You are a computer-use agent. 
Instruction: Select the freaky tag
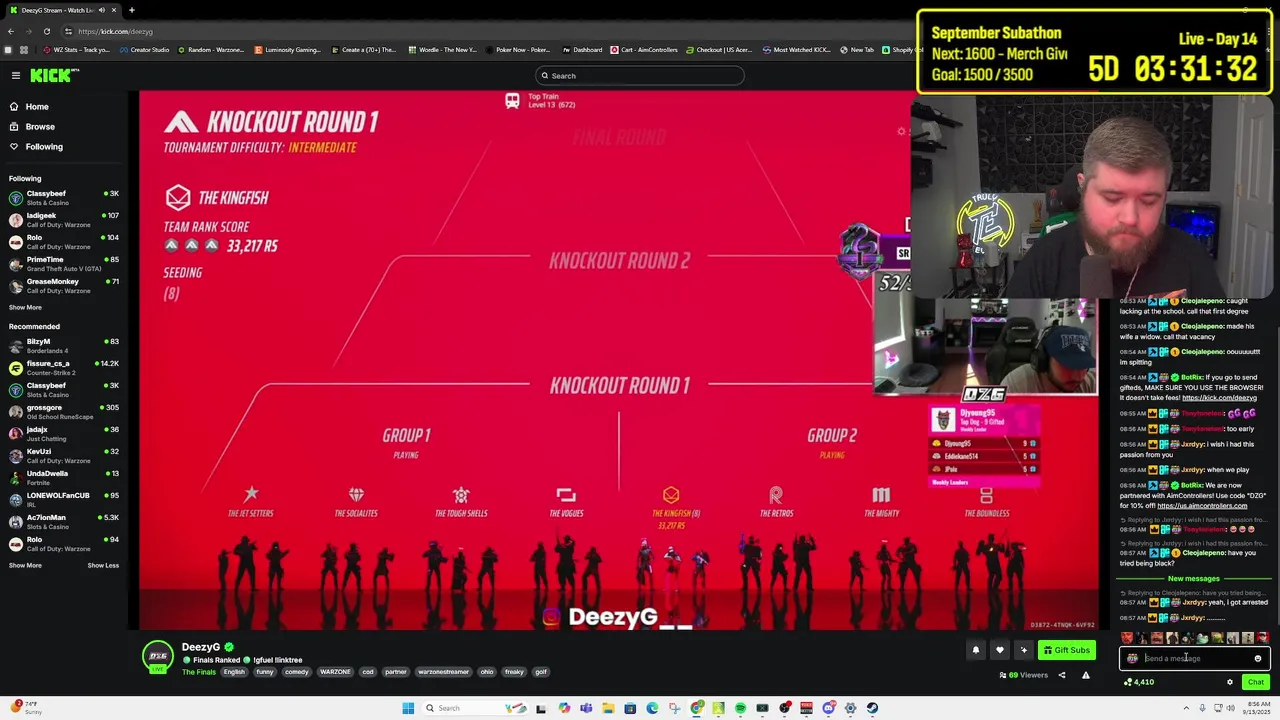click(514, 672)
